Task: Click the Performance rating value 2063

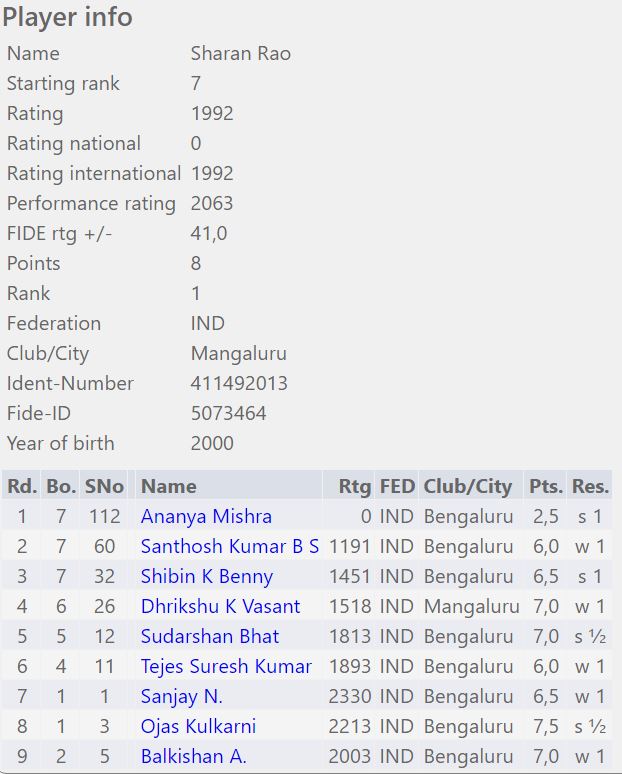Action: [211, 203]
